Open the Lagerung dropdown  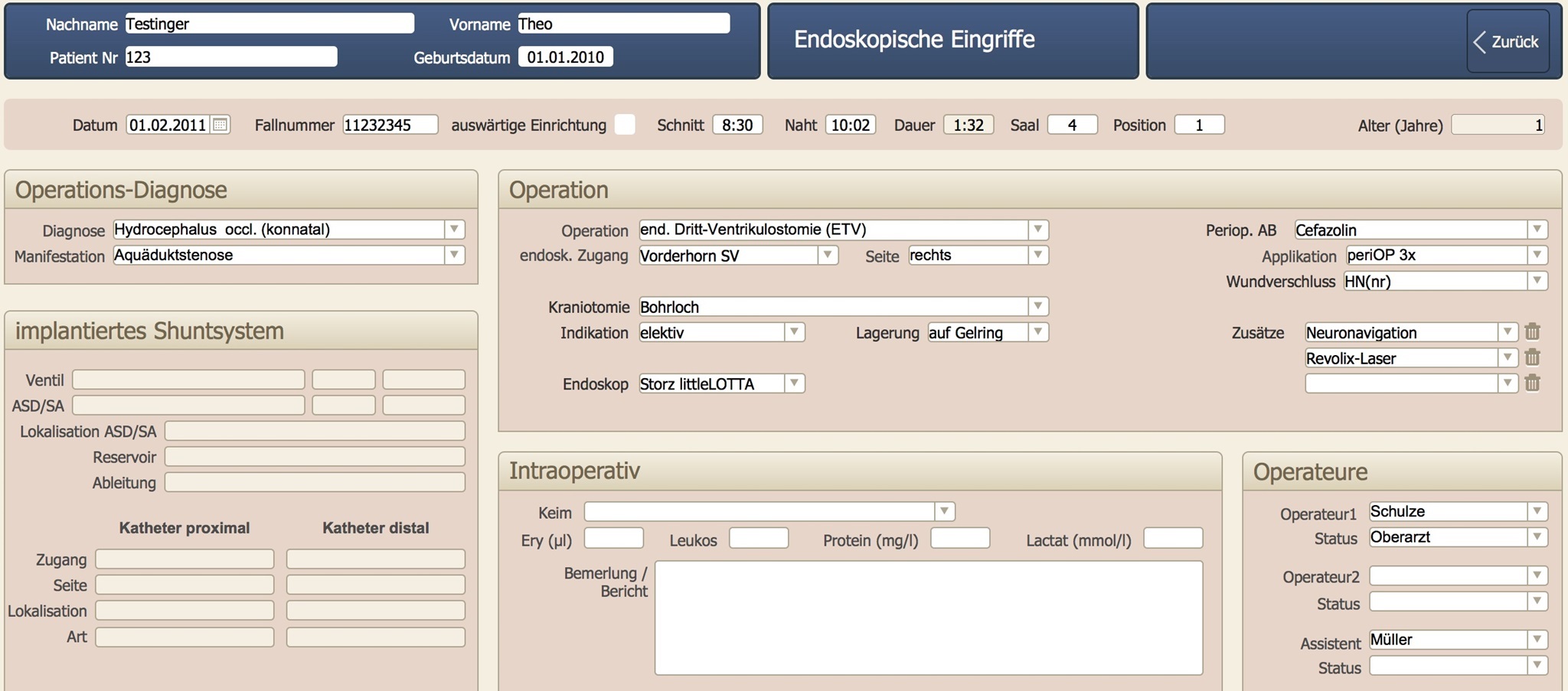(x=1038, y=332)
